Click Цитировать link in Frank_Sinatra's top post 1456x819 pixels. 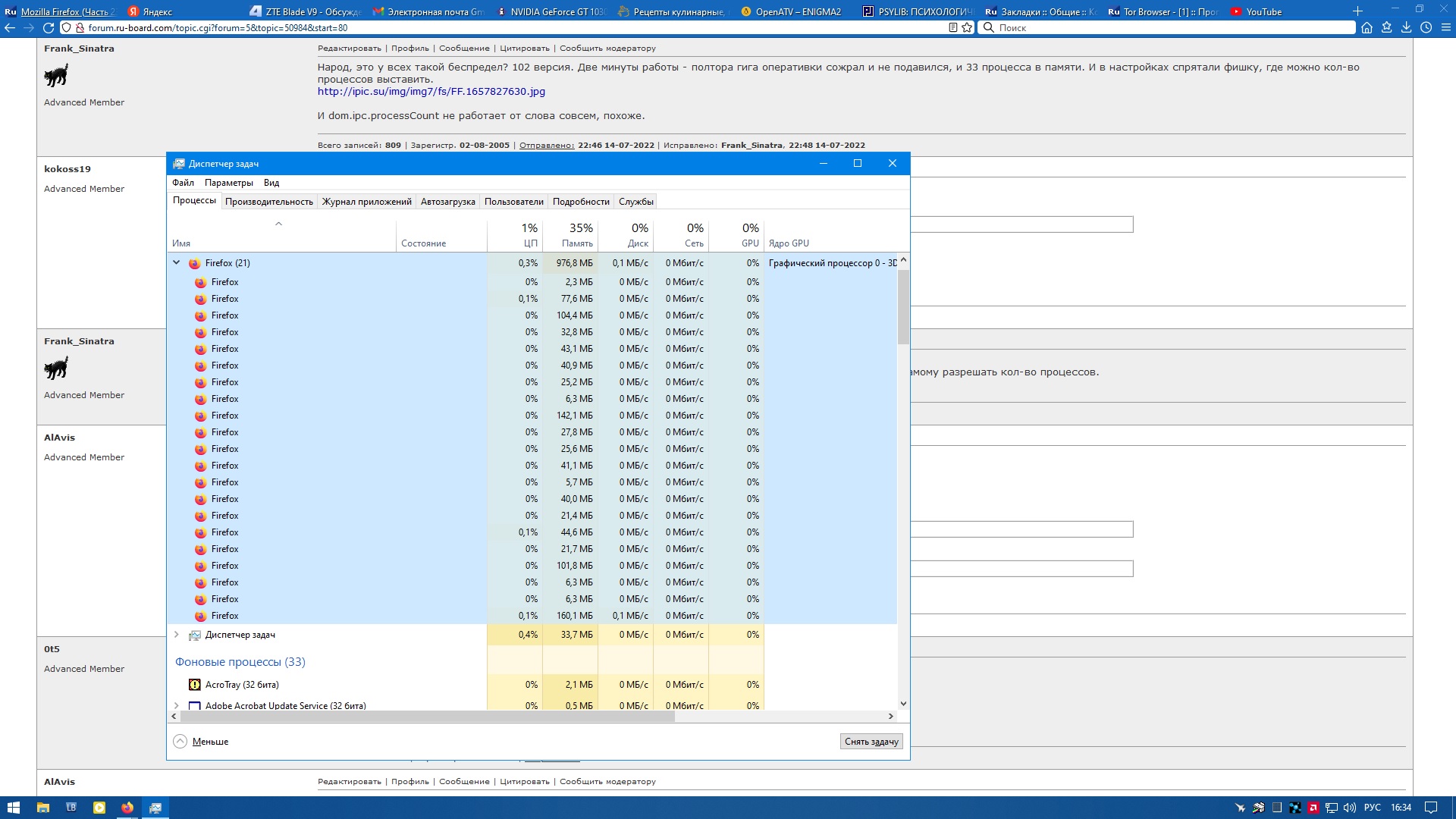tap(524, 49)
